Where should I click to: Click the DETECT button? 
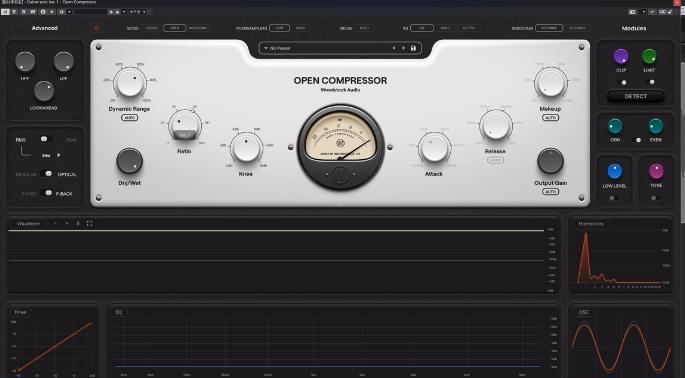[x=636, y=96]
